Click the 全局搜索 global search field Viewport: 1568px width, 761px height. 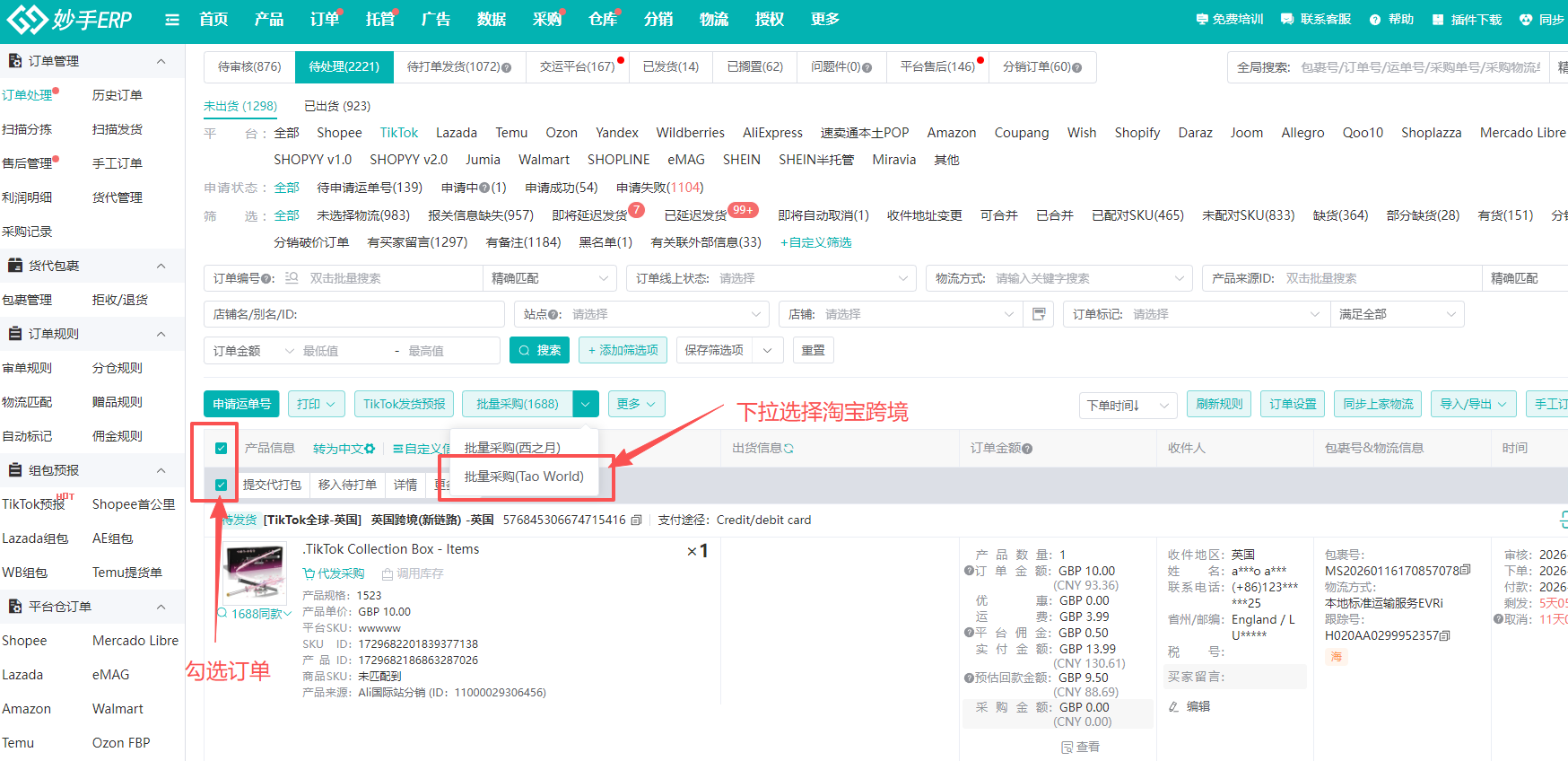[x=1421, y=67]
